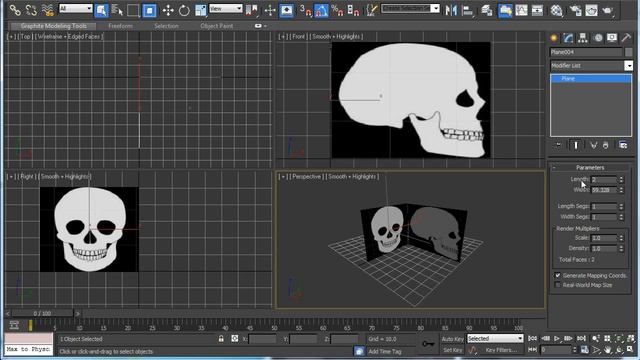640x360 pixels.
Task: Open the Display command panel tab
Action: (612, 38)
